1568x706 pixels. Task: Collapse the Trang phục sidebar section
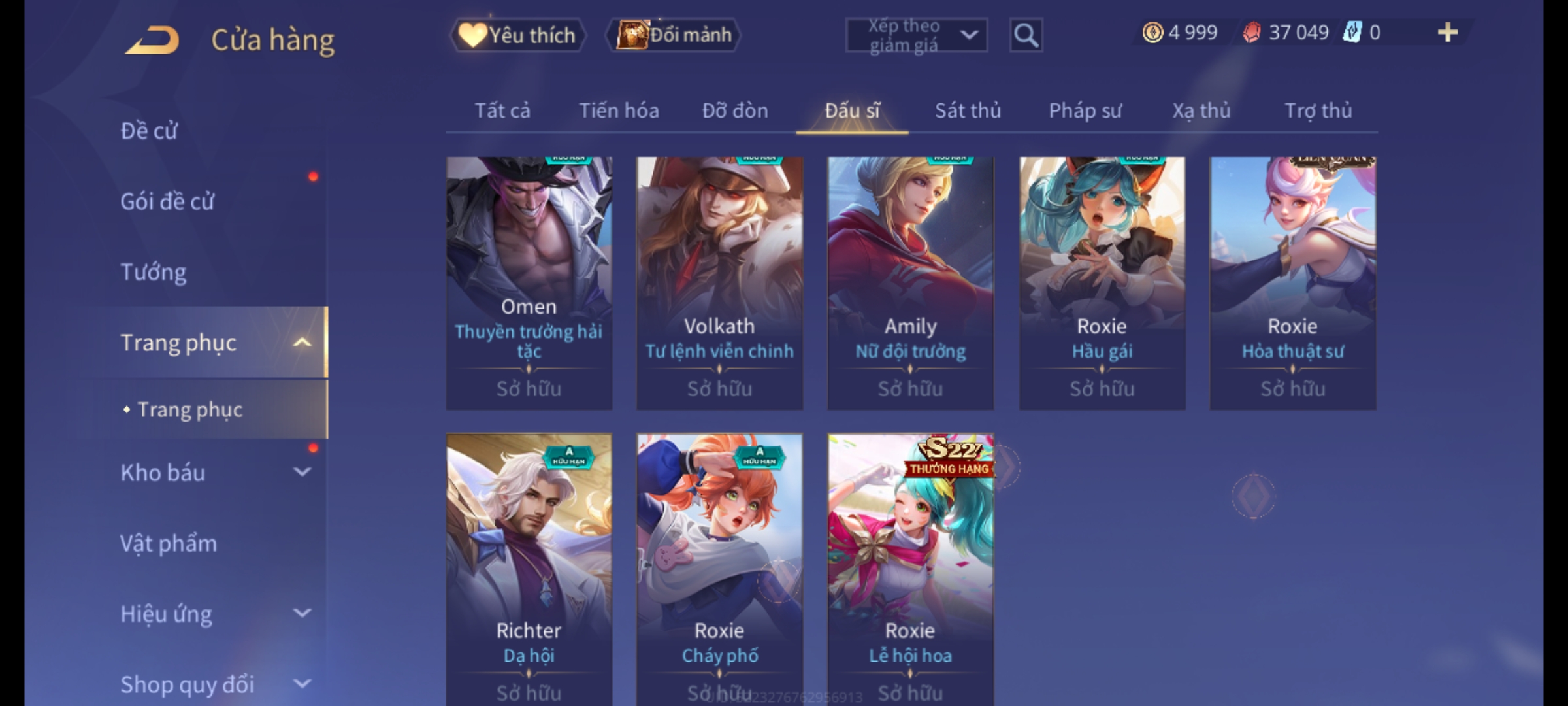tap(302, 343)
